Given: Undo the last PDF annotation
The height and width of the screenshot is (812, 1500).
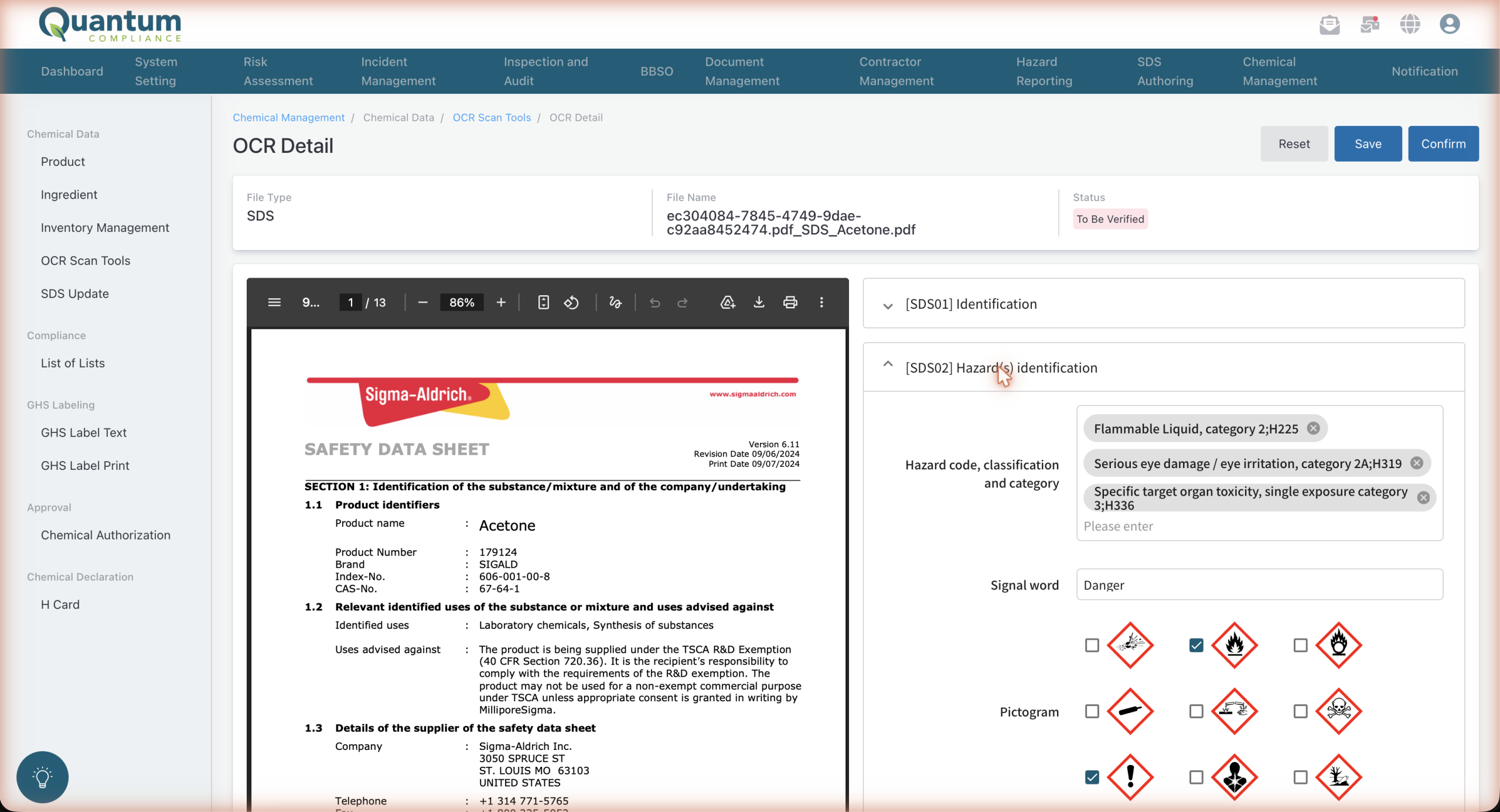Looking at the screenshot, I should point(654,302).
